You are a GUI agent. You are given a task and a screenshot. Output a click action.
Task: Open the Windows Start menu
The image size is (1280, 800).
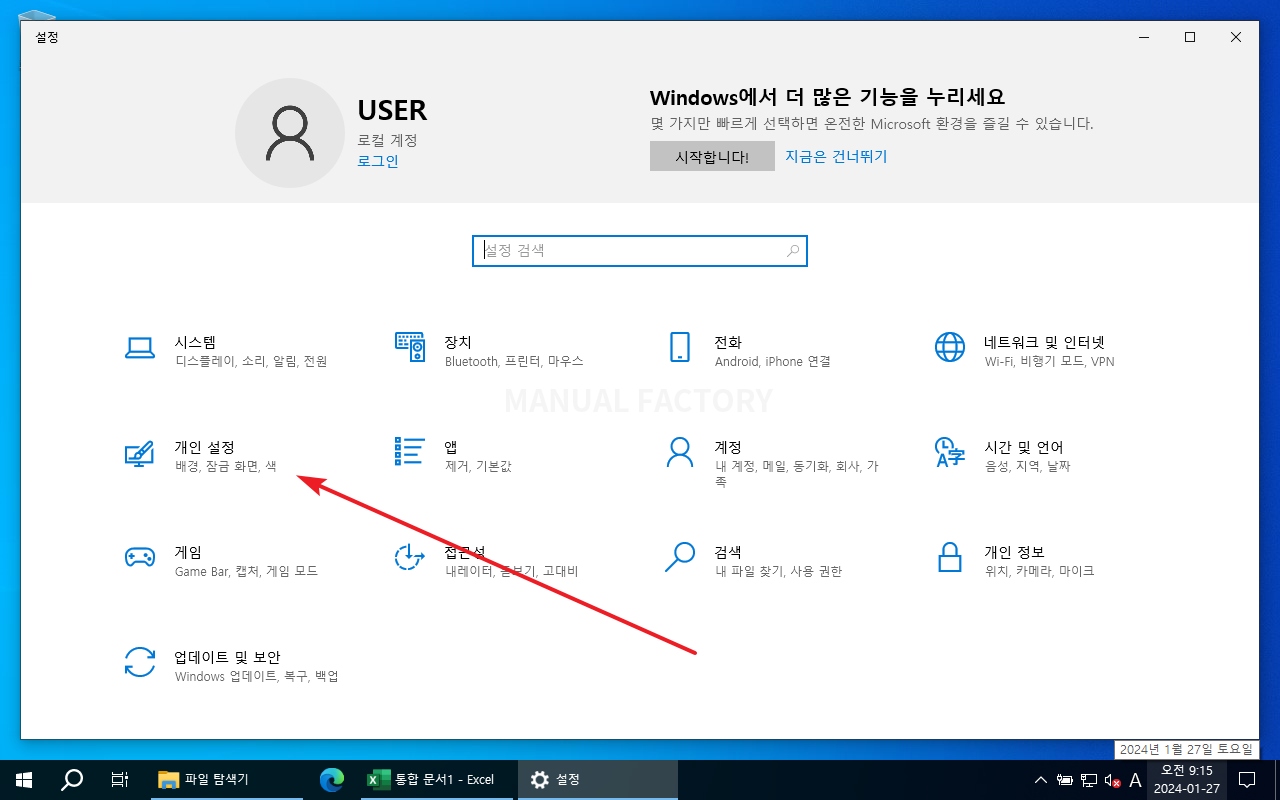pos(23,779)
